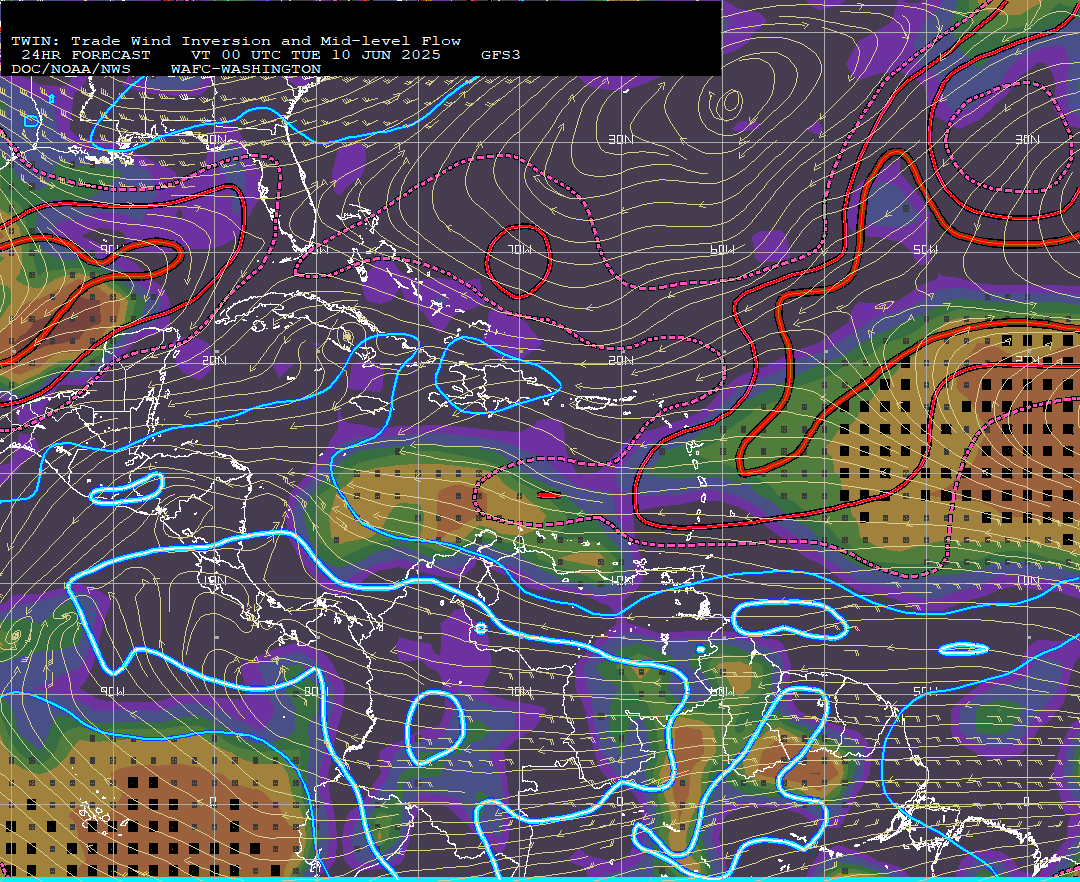Viewport: 1080px width, 882px height.
Task: Click the "TWIN: Trade Wind Inversion" title text
Action: (x=141, y=41)
